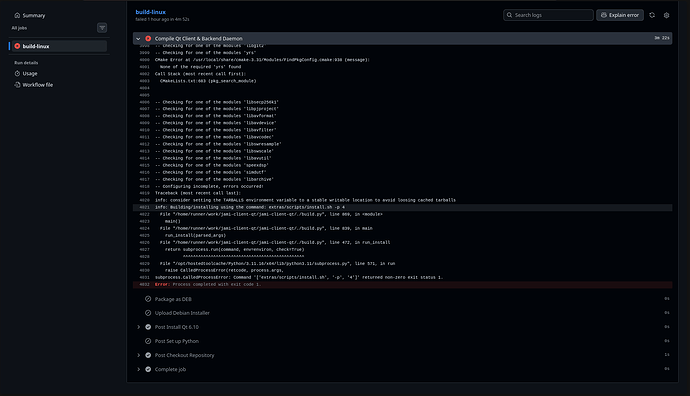Click log line number 4000
Screen dimensions: 690x396
coord(144,60)
